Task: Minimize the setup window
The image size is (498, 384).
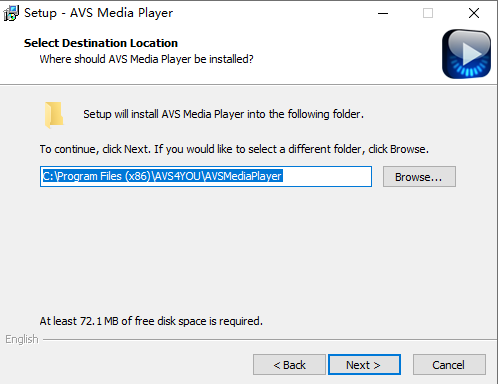Action: pos(383,13)
